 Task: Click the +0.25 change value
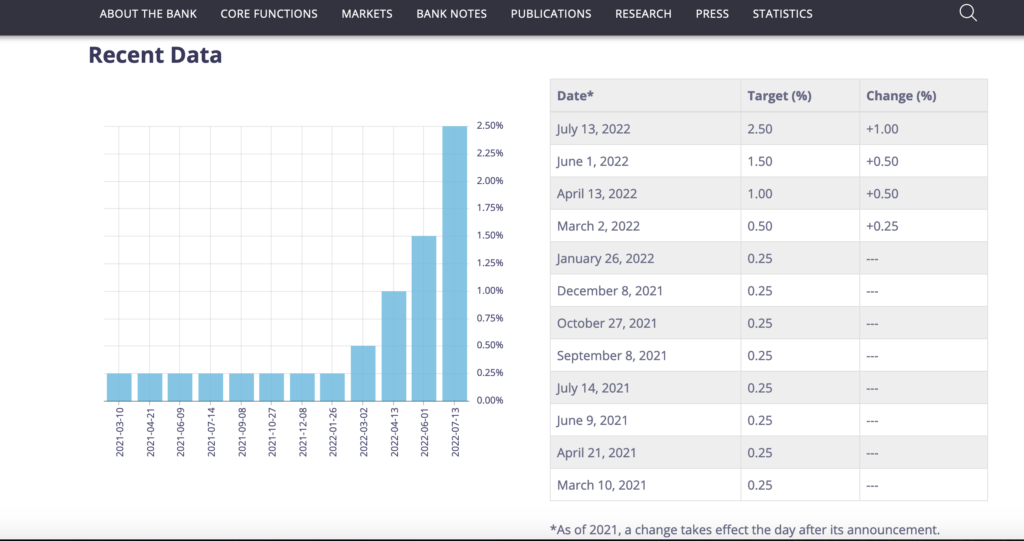(x=882, y=226)
